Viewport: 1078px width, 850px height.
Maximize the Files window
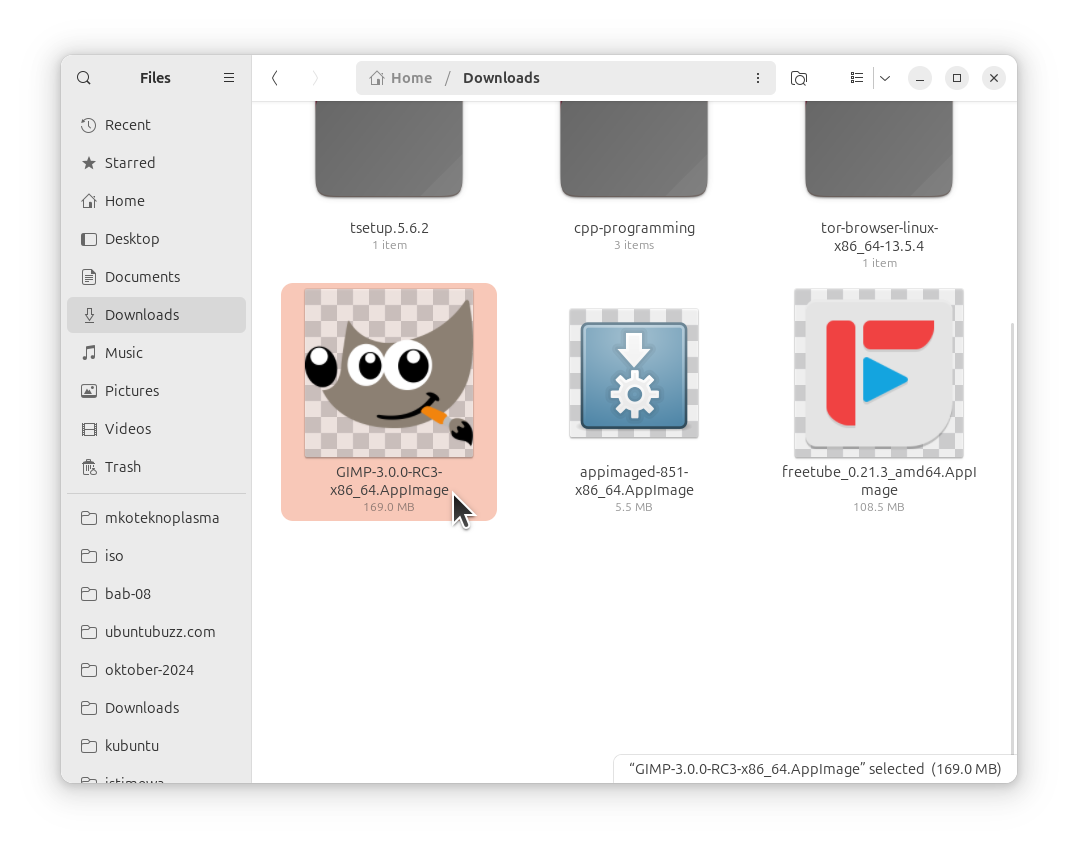click(x=957, y=78)
